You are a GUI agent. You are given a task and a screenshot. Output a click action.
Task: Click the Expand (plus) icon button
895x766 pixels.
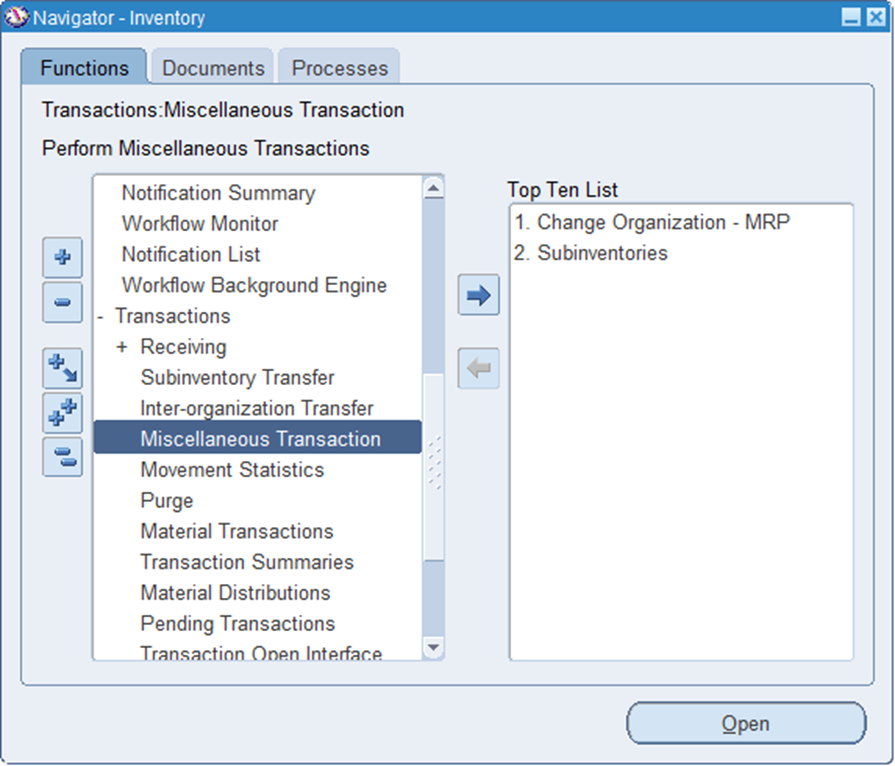[x=62, y=258]
